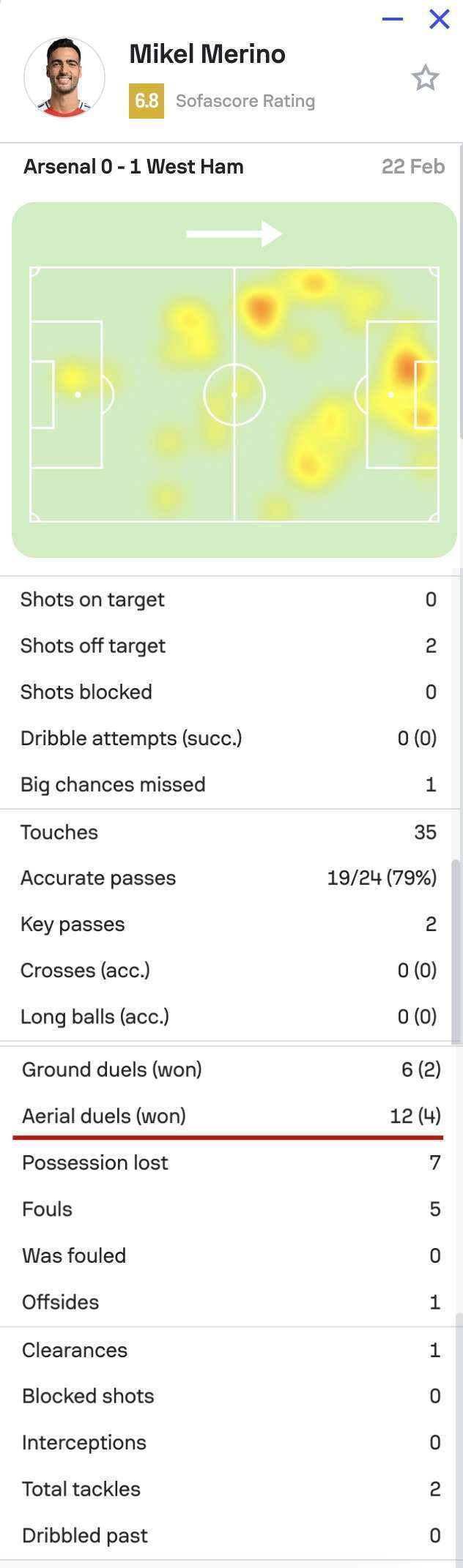The image size is (463, 1568).
Task: Close the Mikel Merino stats panel
Action: point(439,19)
